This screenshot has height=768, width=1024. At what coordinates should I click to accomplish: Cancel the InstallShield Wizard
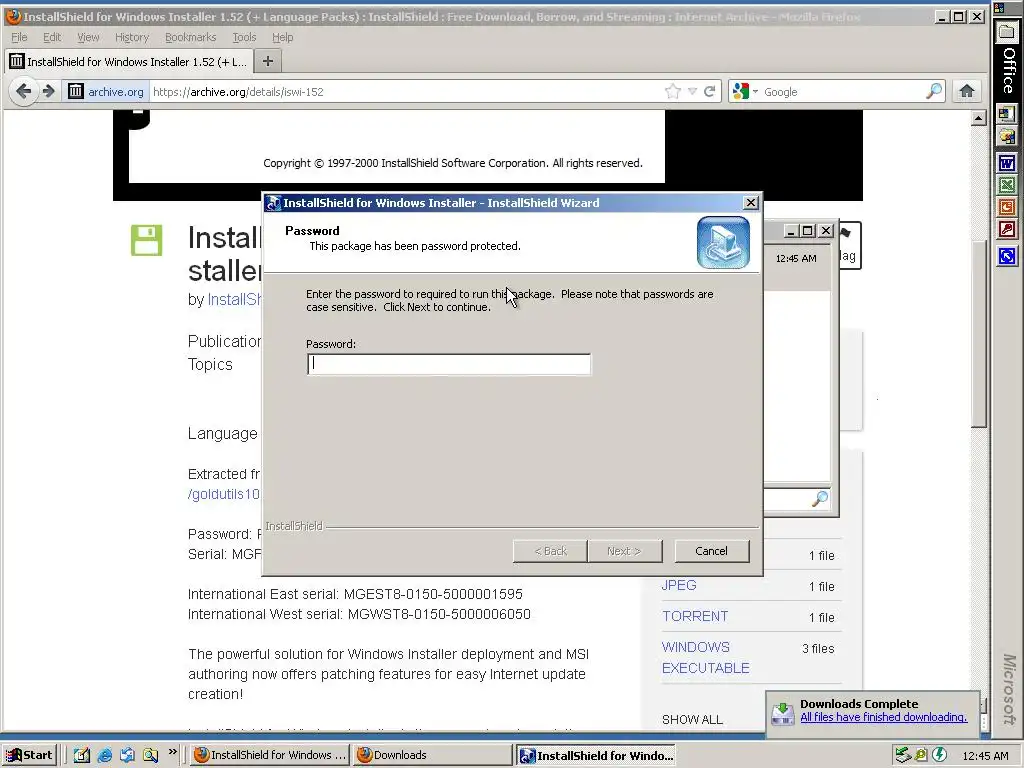point(711,551)
